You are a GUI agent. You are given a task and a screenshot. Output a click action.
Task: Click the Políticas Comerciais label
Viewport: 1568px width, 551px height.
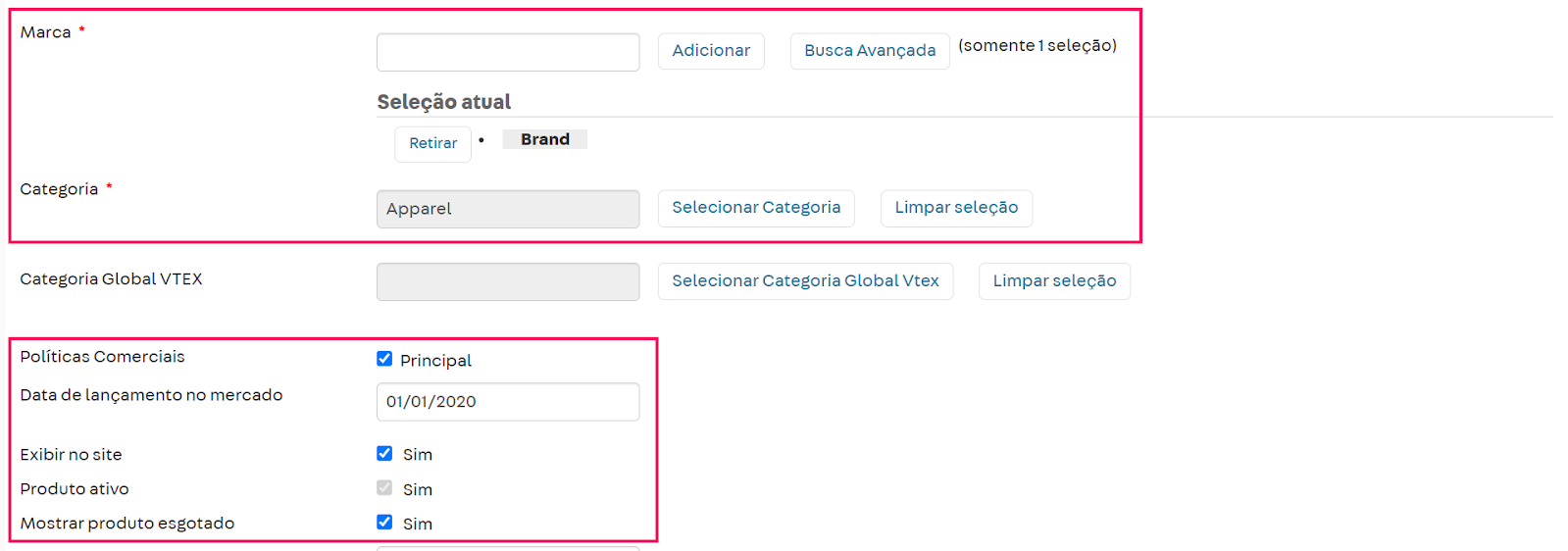click(102, 357)
